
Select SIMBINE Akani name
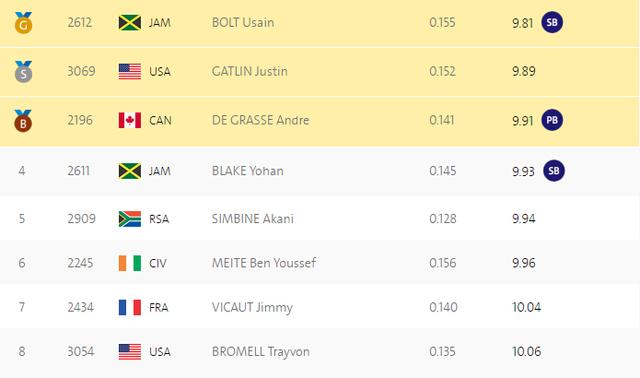[253, 219]
